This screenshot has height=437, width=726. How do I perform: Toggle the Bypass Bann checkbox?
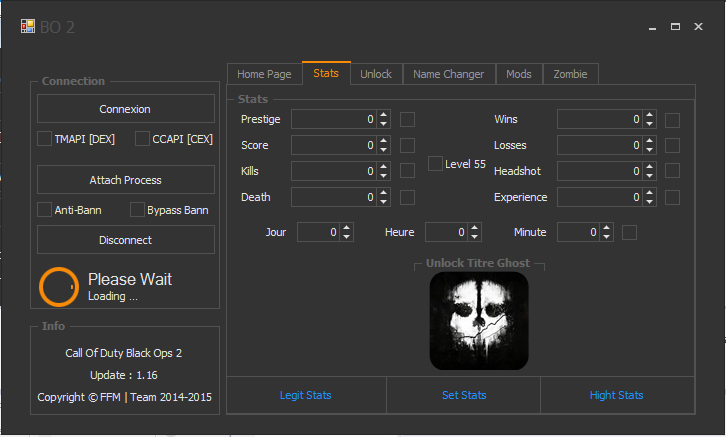pos(137,210)
